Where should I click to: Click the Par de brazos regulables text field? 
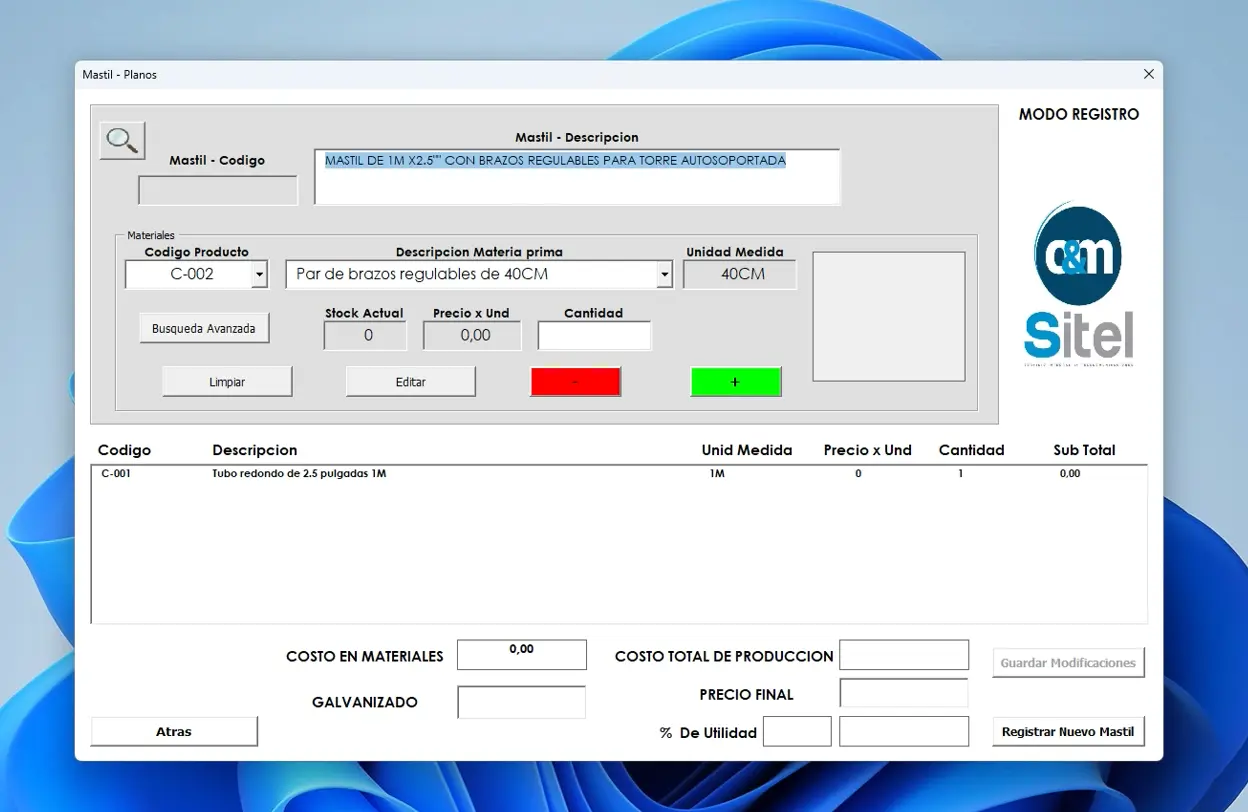(471, 274)
